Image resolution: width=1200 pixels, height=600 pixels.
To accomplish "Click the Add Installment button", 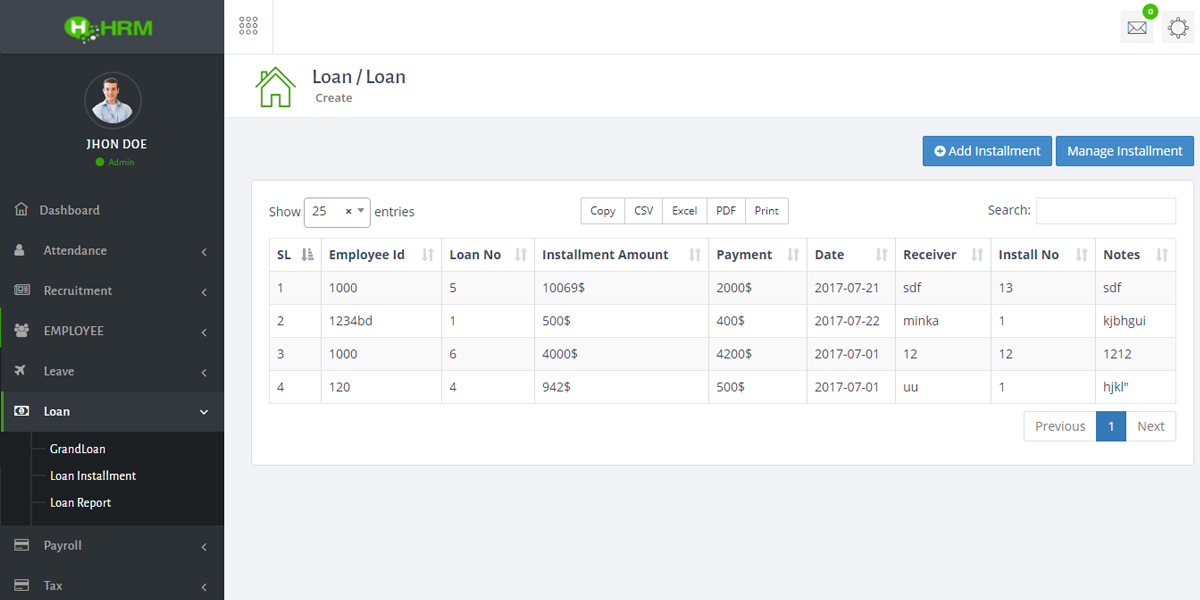I will 987,151.
